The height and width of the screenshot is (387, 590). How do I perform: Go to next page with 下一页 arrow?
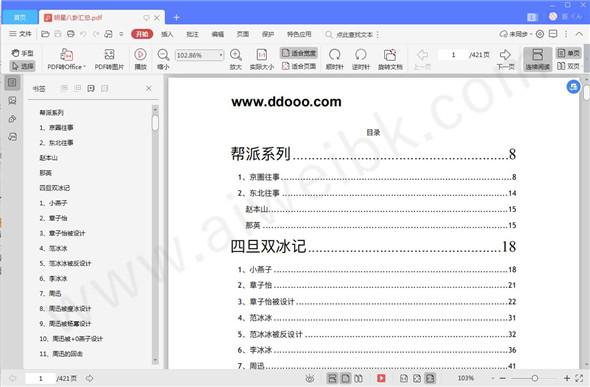point(505,55)
